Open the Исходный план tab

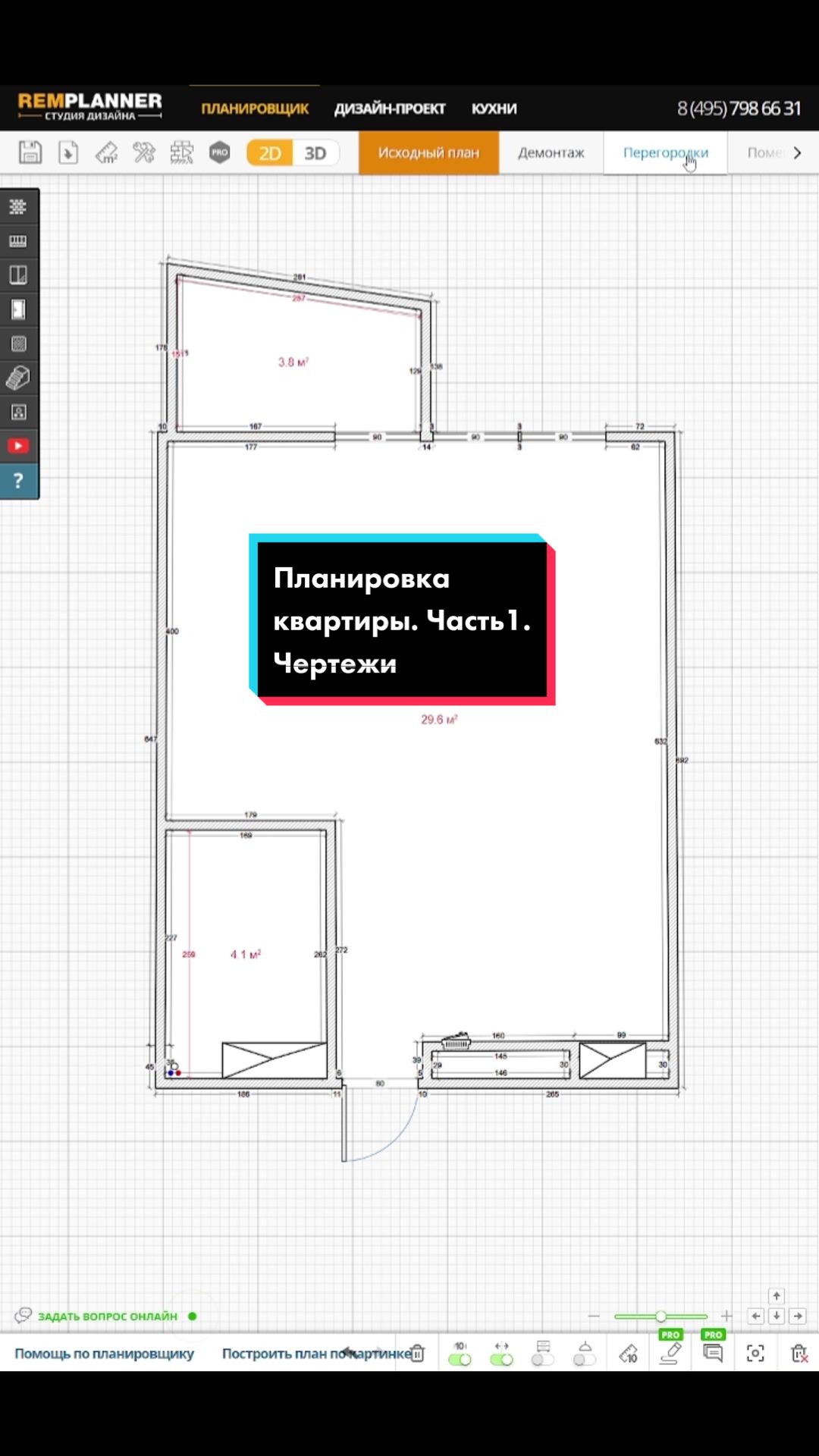(428, 152)
